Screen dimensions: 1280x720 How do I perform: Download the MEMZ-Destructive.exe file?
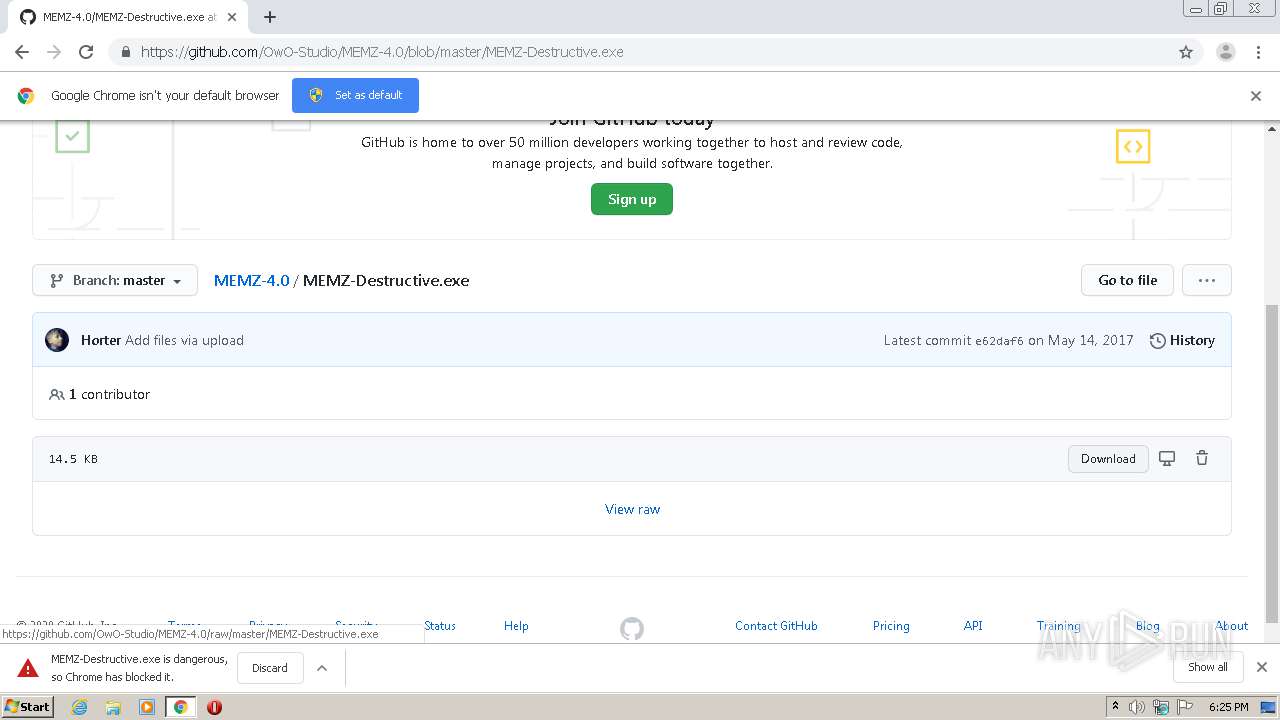[x=1108, y=459]
